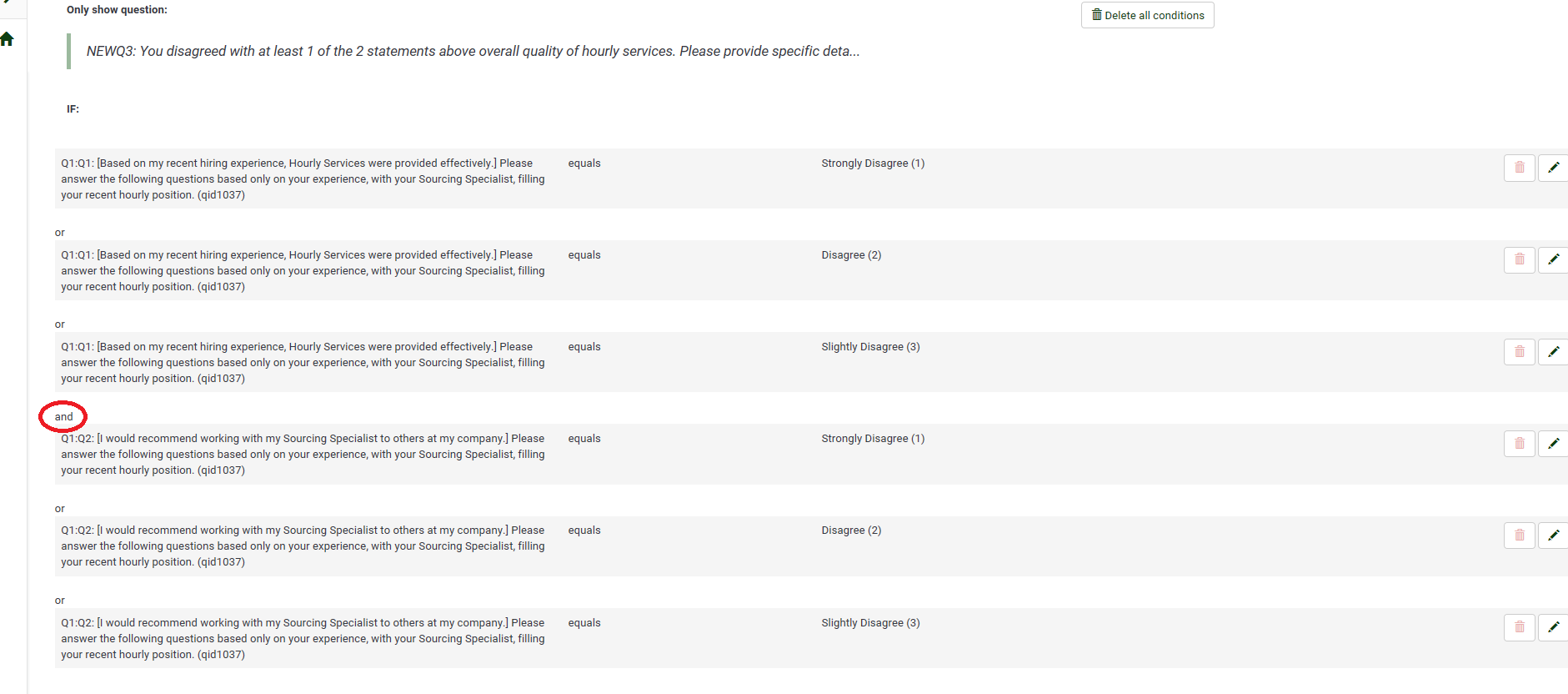Viewport: 1568px width, 694px height.
Task: Click the 'IF:' label
Action: click(x=73, y=109)
